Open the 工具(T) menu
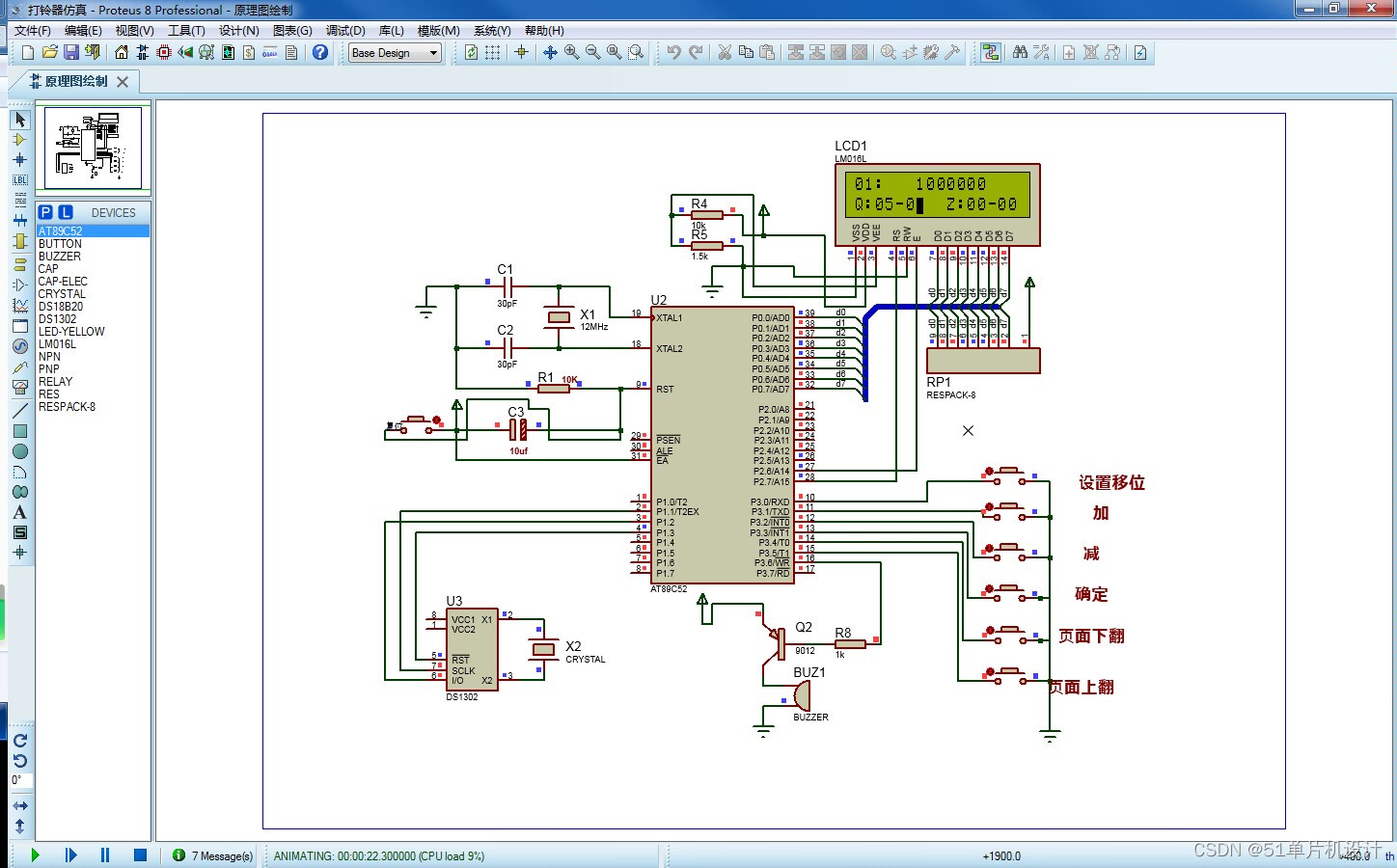1397x868 pixels. tap(186, 31)
